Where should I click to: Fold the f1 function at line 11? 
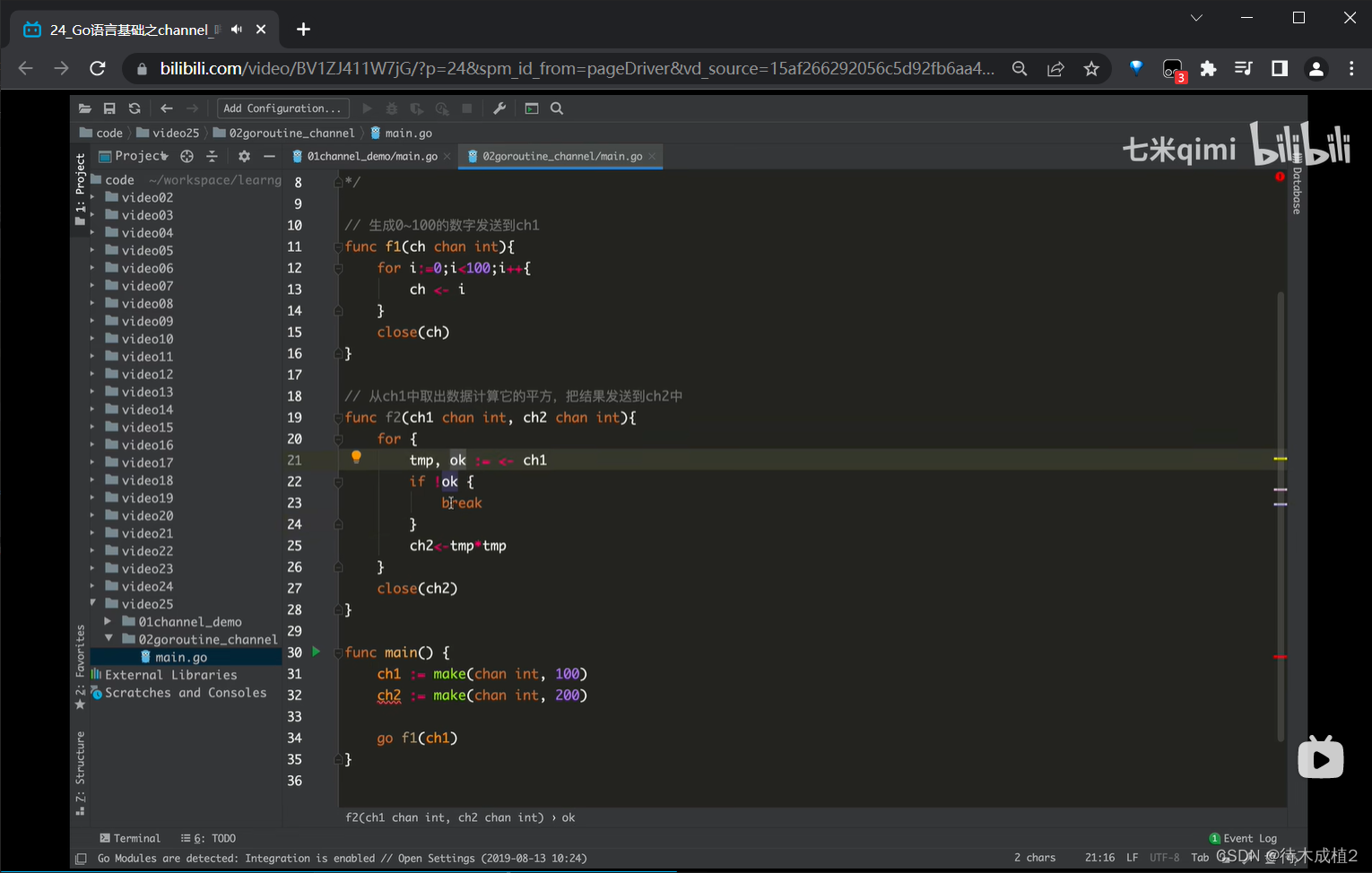pyautogui.click(x=338, y=246)
